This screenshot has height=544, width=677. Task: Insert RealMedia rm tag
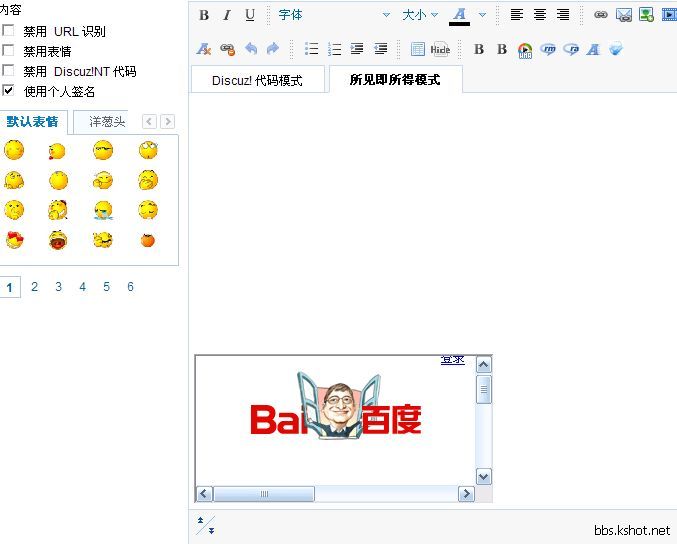(x=548, y=49)
